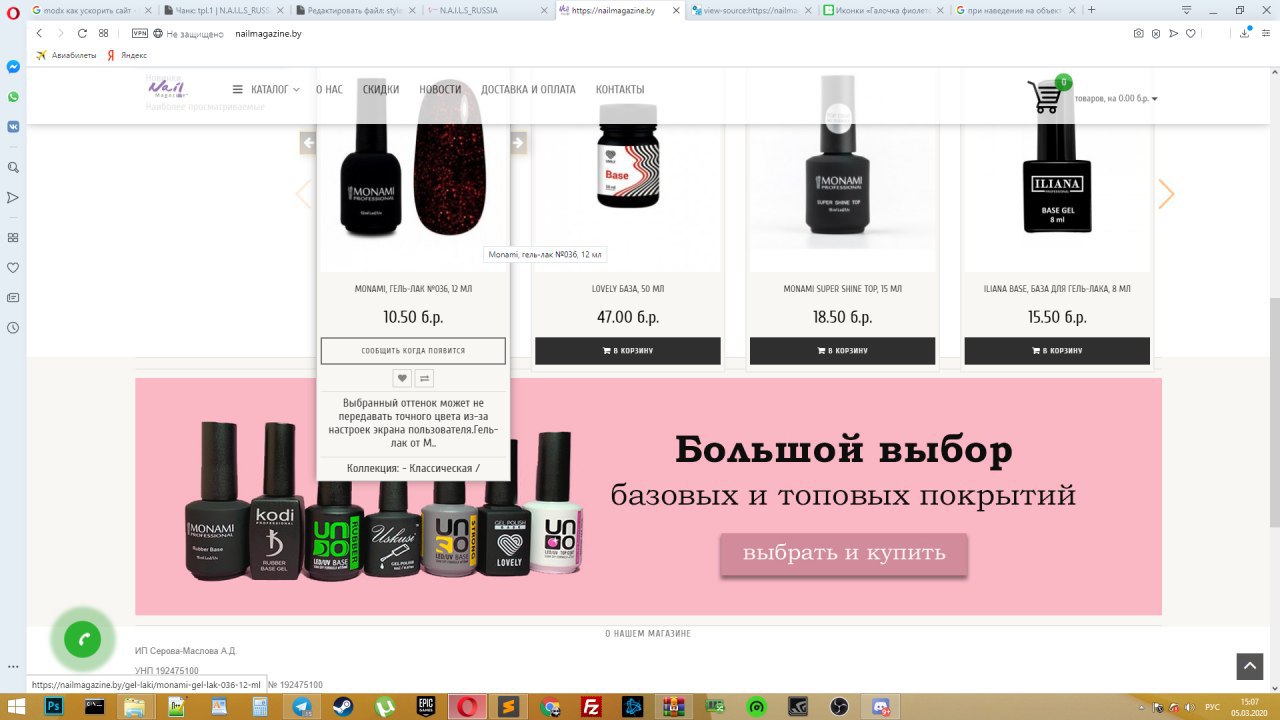The height and width of the screenshot is (720, 1280).
Task: Switch to 'Редактировать файл: style' tab
Action: pos(354,10)
